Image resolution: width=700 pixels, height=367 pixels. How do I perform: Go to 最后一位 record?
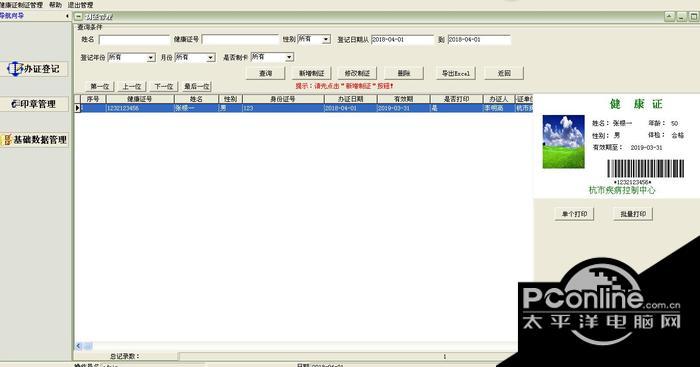[197, 87]
